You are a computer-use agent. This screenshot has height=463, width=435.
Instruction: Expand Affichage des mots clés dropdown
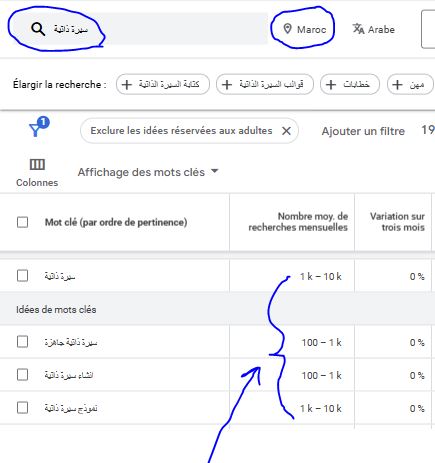(148, 172)
